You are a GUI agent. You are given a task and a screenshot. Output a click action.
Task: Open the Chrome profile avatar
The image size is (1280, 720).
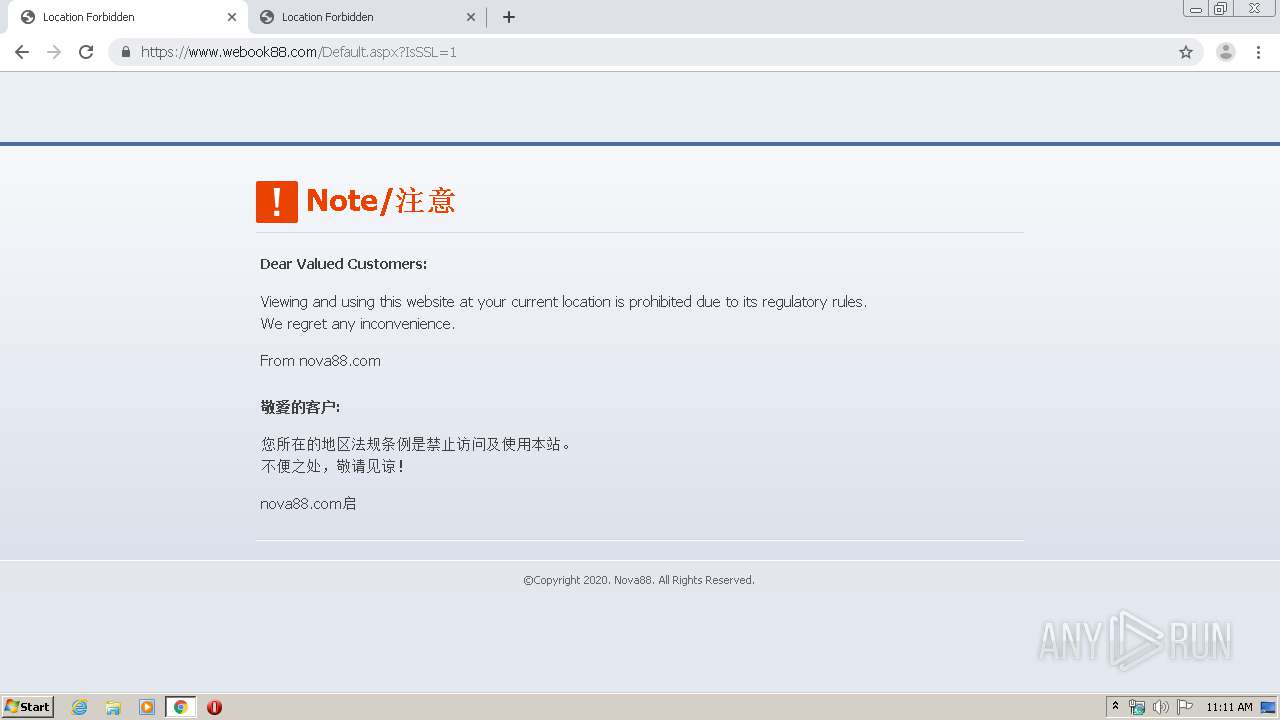[1226, 52]
